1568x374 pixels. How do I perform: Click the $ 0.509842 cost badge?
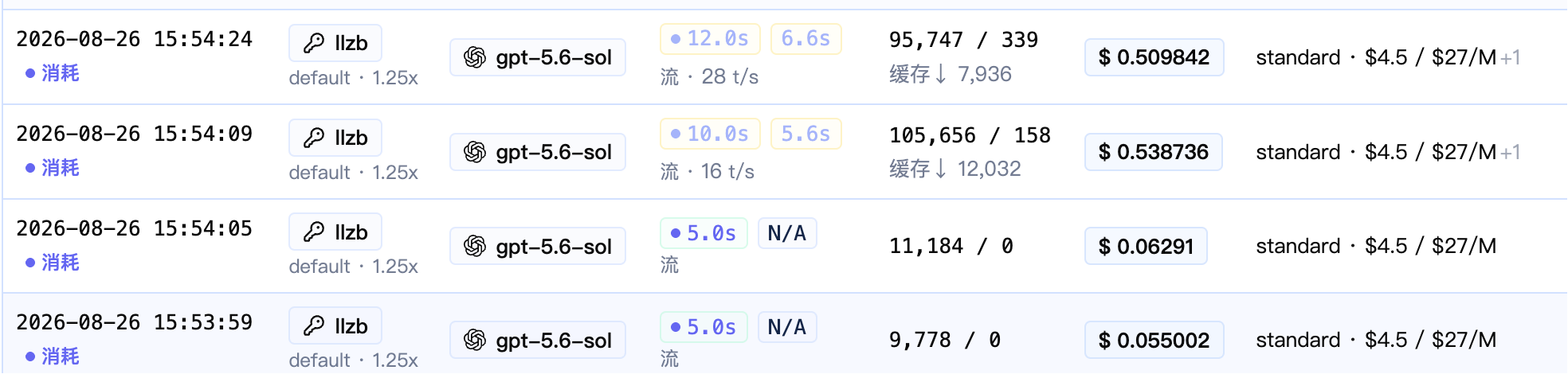(x=1154, y=57)
